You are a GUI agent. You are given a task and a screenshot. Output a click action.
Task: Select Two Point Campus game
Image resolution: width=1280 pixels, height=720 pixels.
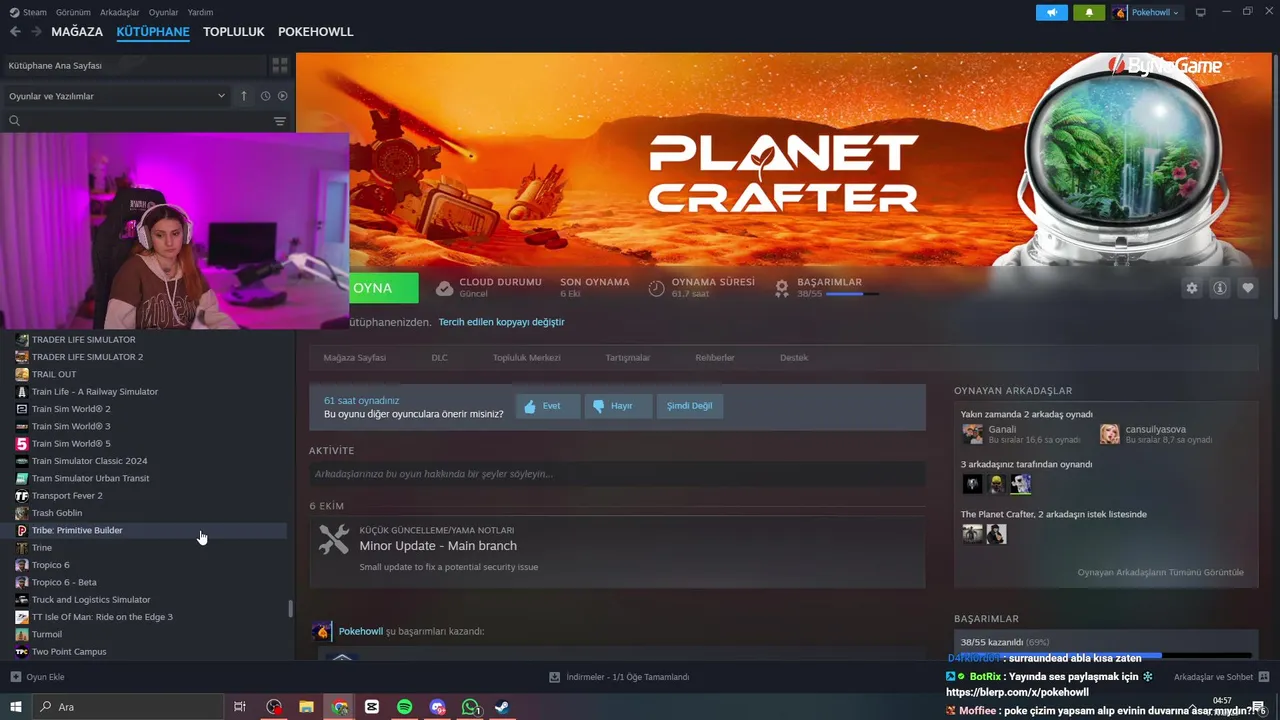tap(145, 651)
